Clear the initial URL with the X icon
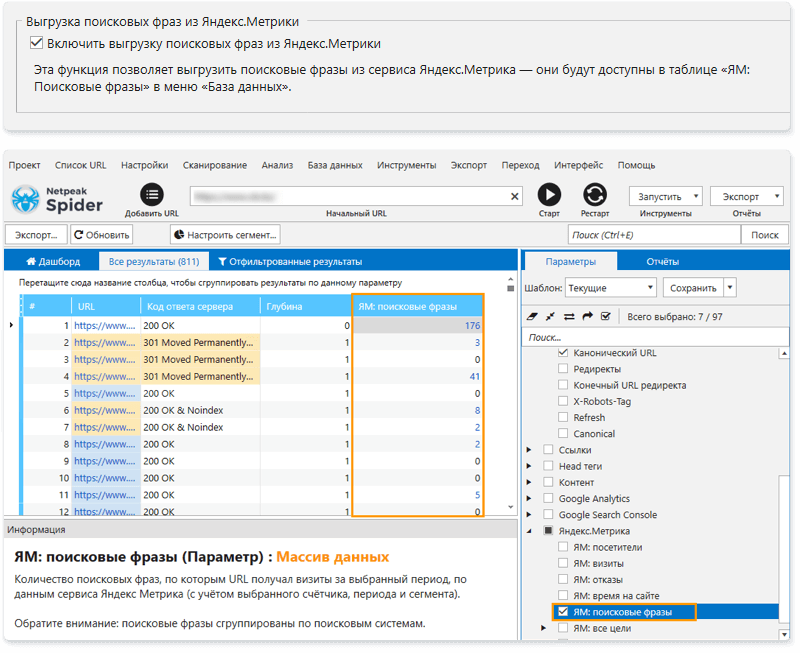 (514, 196)
